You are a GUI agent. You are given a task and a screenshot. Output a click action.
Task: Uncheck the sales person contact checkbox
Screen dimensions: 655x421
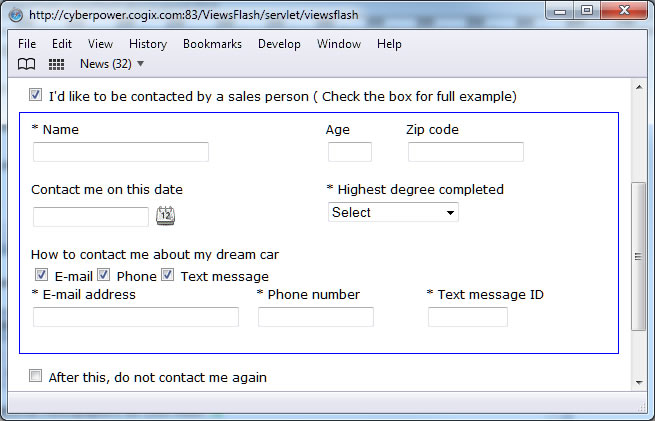click(36, 96)
